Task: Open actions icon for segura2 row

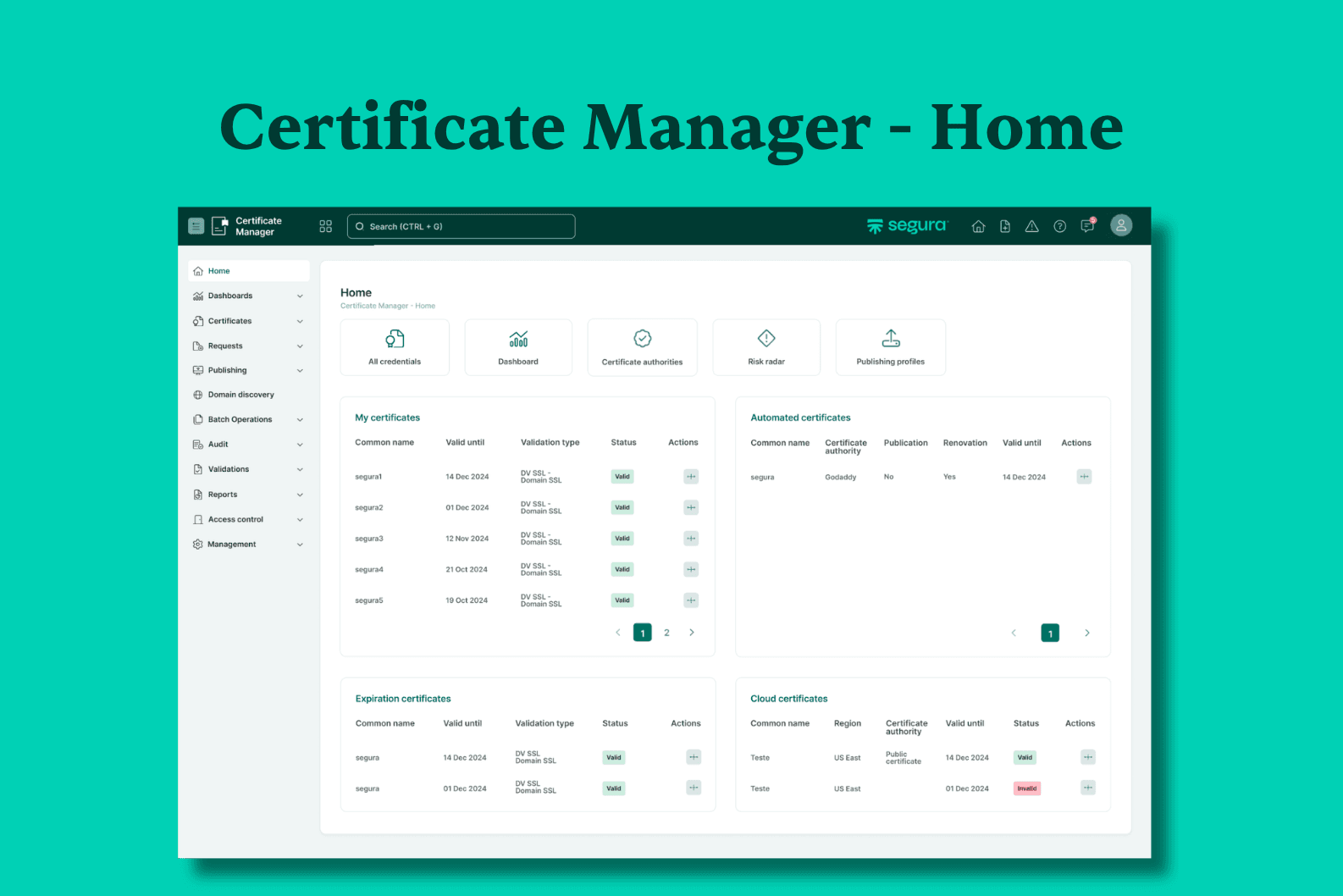Action: click(x=691, y=507)
